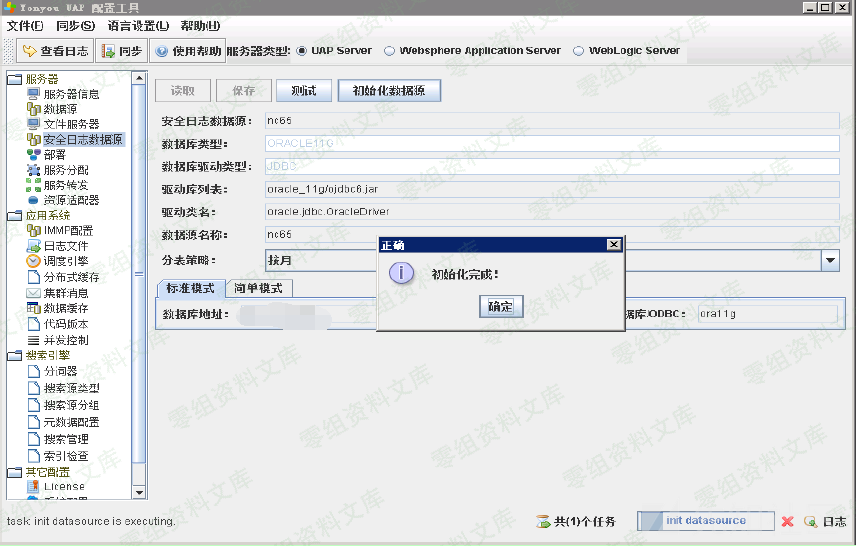Click the 同步 toolbar button
856x546 pixels.
tap(121, 51)
